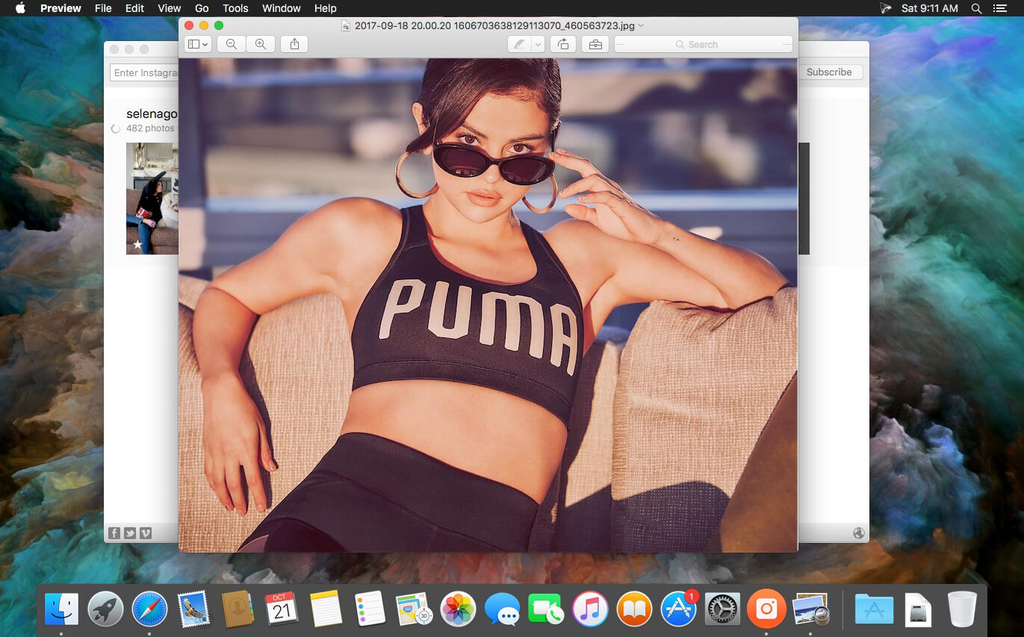1024x637 pixels.
Task: Open the View menu in menu bar
Action: tap(169, 8)
